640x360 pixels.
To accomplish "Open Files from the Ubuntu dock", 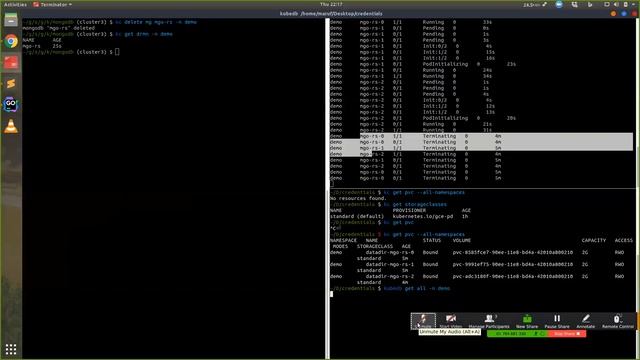I will pos(11,20).
